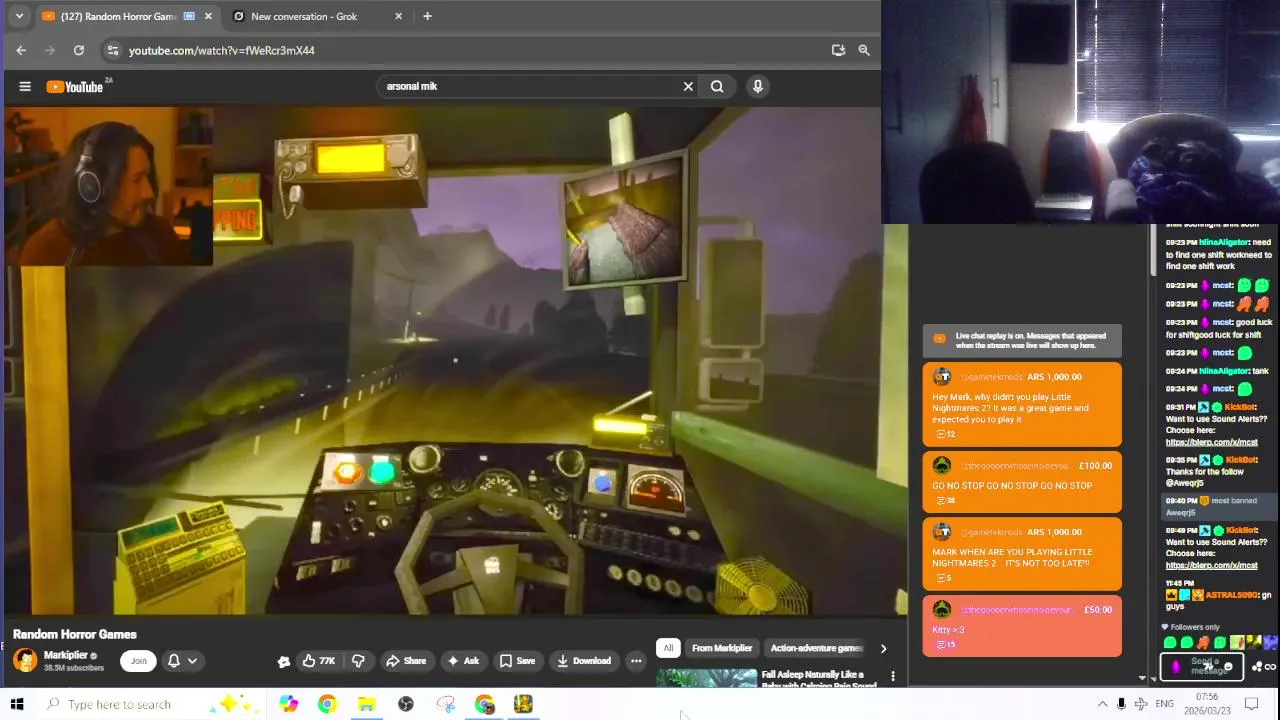Expand the 5 replies on LITTLE NIGHTMARES 2 chat

944,578
